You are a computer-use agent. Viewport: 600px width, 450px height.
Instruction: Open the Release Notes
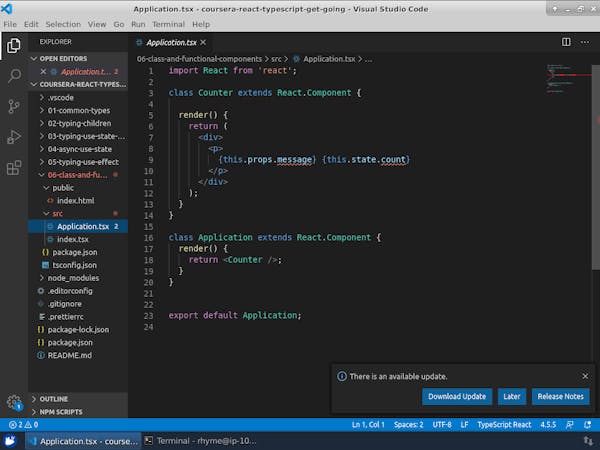click(x=560, y=396)
